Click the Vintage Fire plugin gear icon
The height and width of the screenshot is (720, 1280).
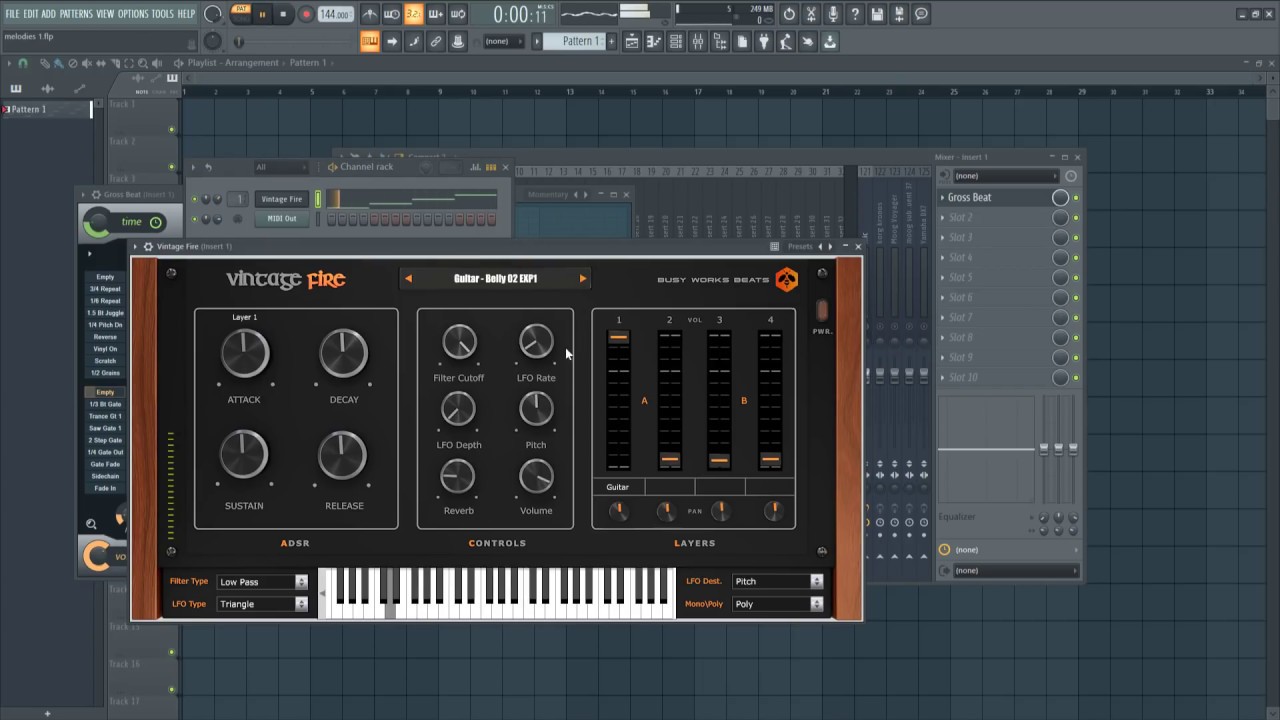click(148, 246)
